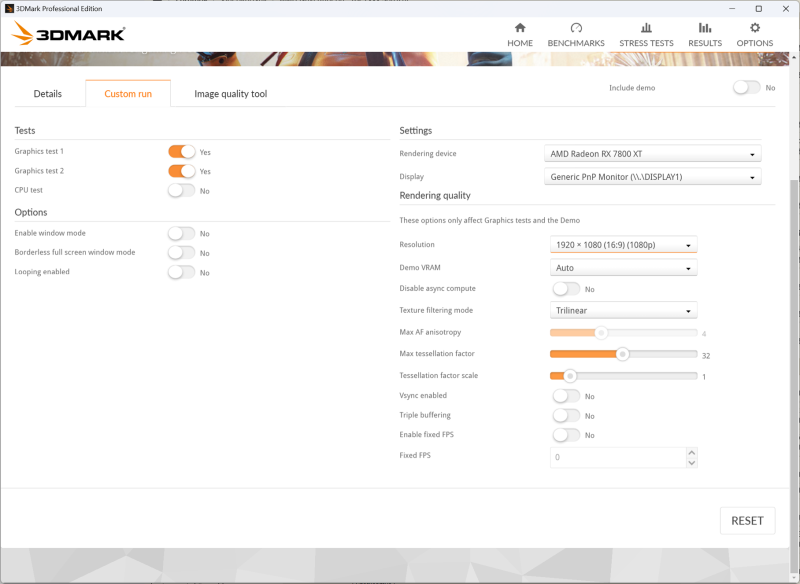Click the 'These options only affect Graphics tests' note
Screen dimensions: 800x584
coord(490,220)
